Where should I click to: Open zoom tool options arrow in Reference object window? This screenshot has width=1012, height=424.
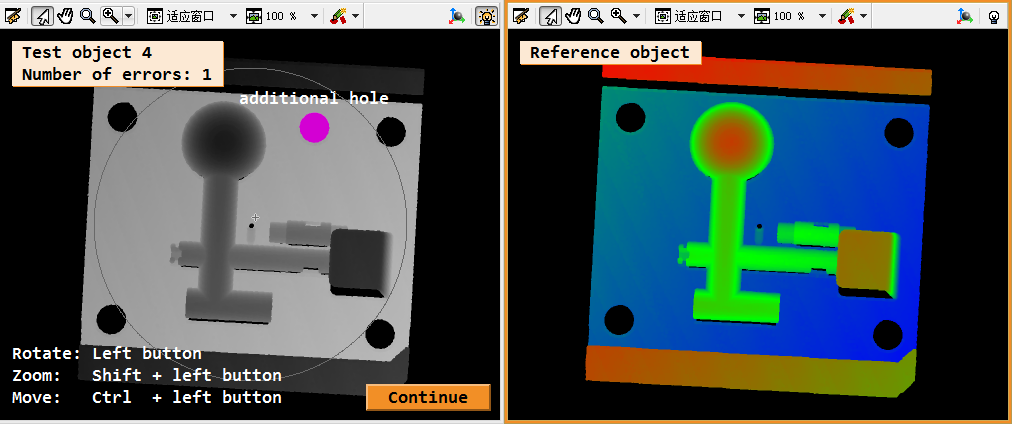tap(636, 16)
